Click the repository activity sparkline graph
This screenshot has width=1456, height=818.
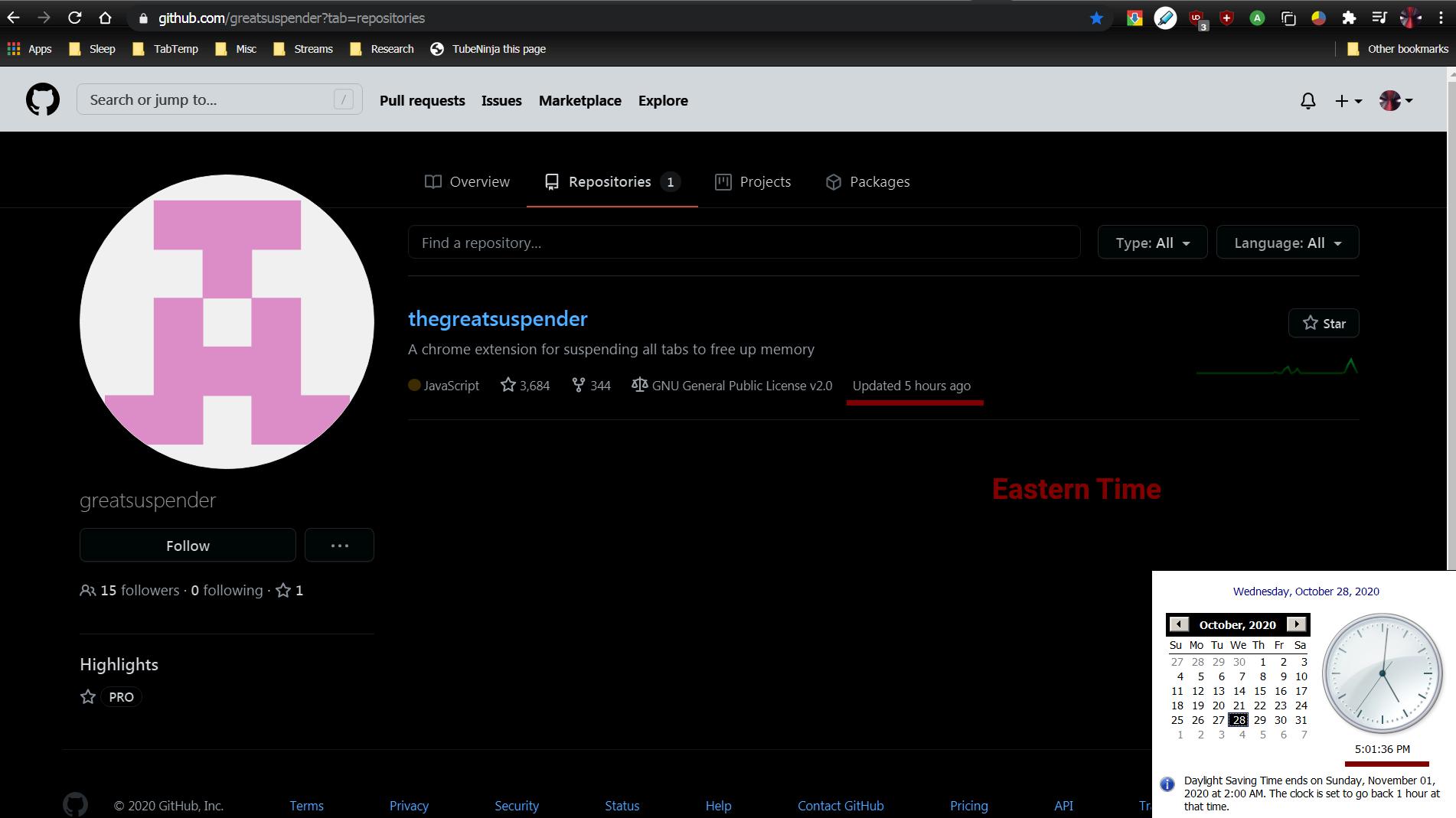[1277, 367]
